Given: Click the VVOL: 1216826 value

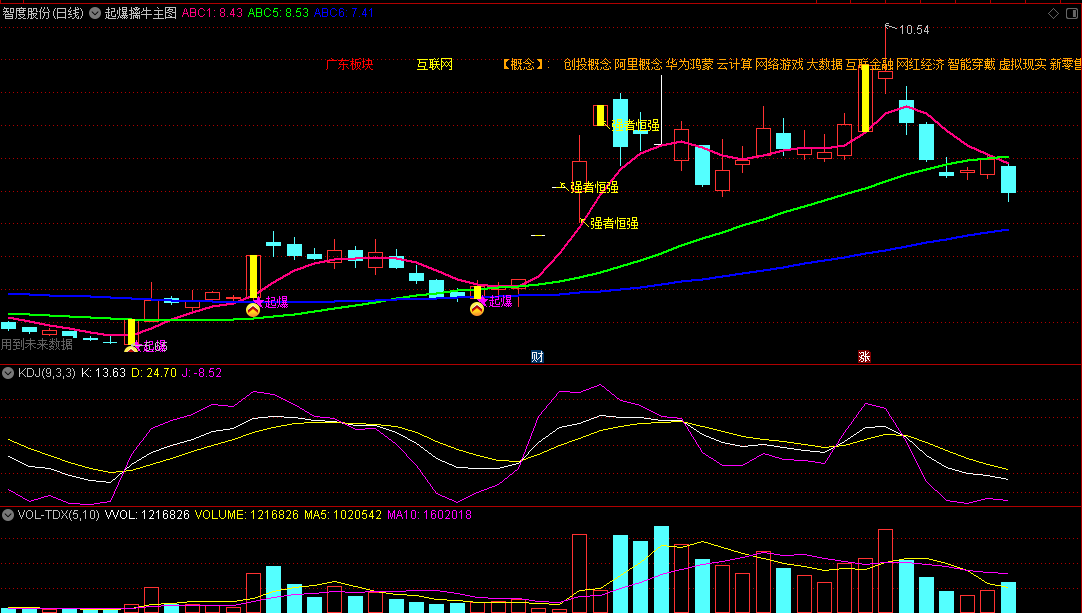Looking at the screenshot, I should point(147,515).
